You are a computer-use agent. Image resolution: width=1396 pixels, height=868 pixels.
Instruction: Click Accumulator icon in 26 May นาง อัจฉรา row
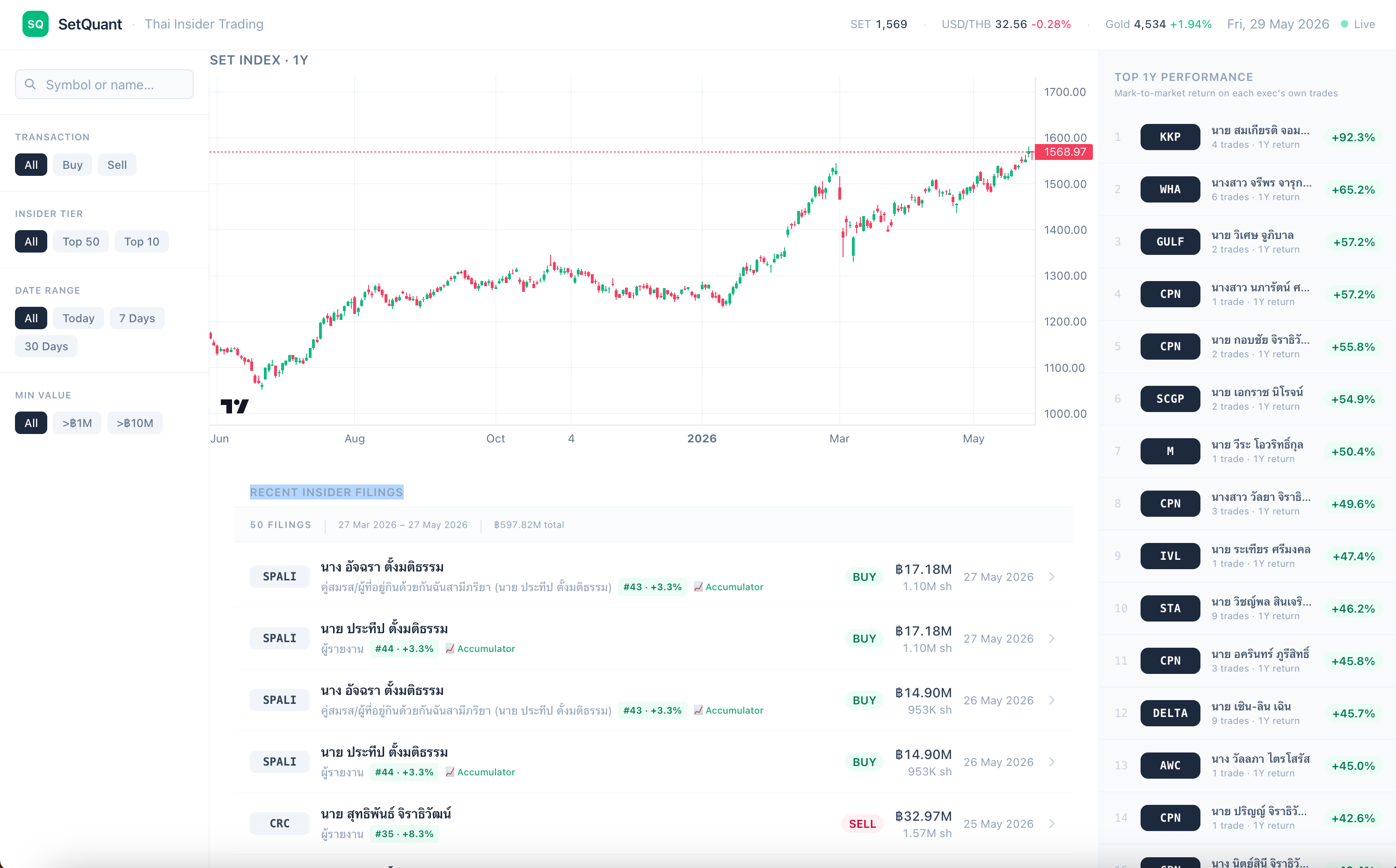[698, 710]
